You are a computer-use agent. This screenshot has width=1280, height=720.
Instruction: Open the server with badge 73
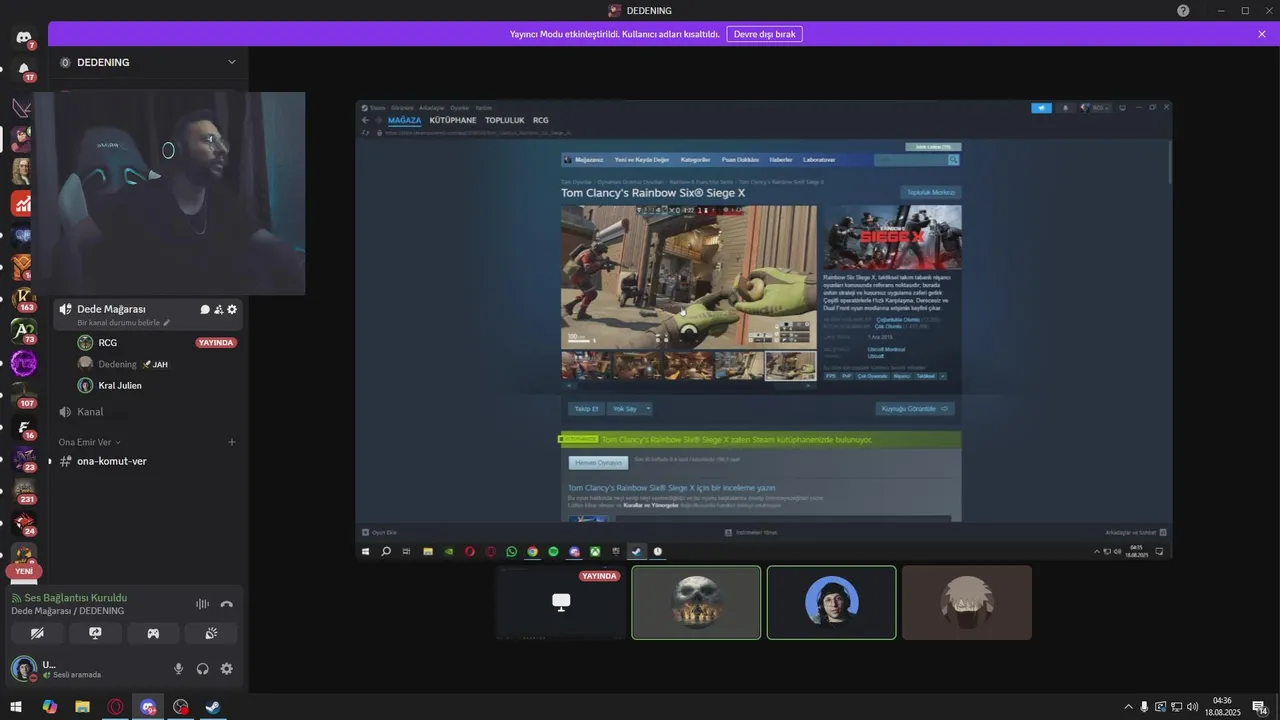pos(23,331)
